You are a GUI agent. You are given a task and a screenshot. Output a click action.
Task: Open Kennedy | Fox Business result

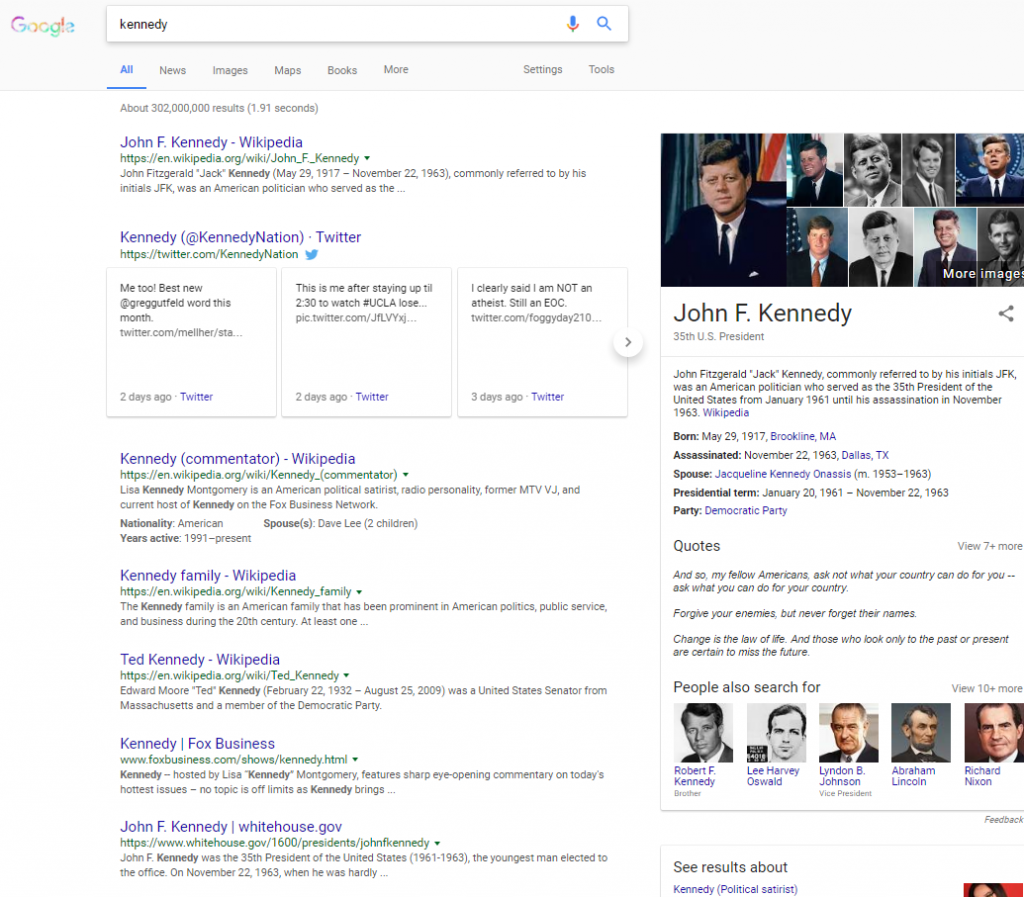197,744
